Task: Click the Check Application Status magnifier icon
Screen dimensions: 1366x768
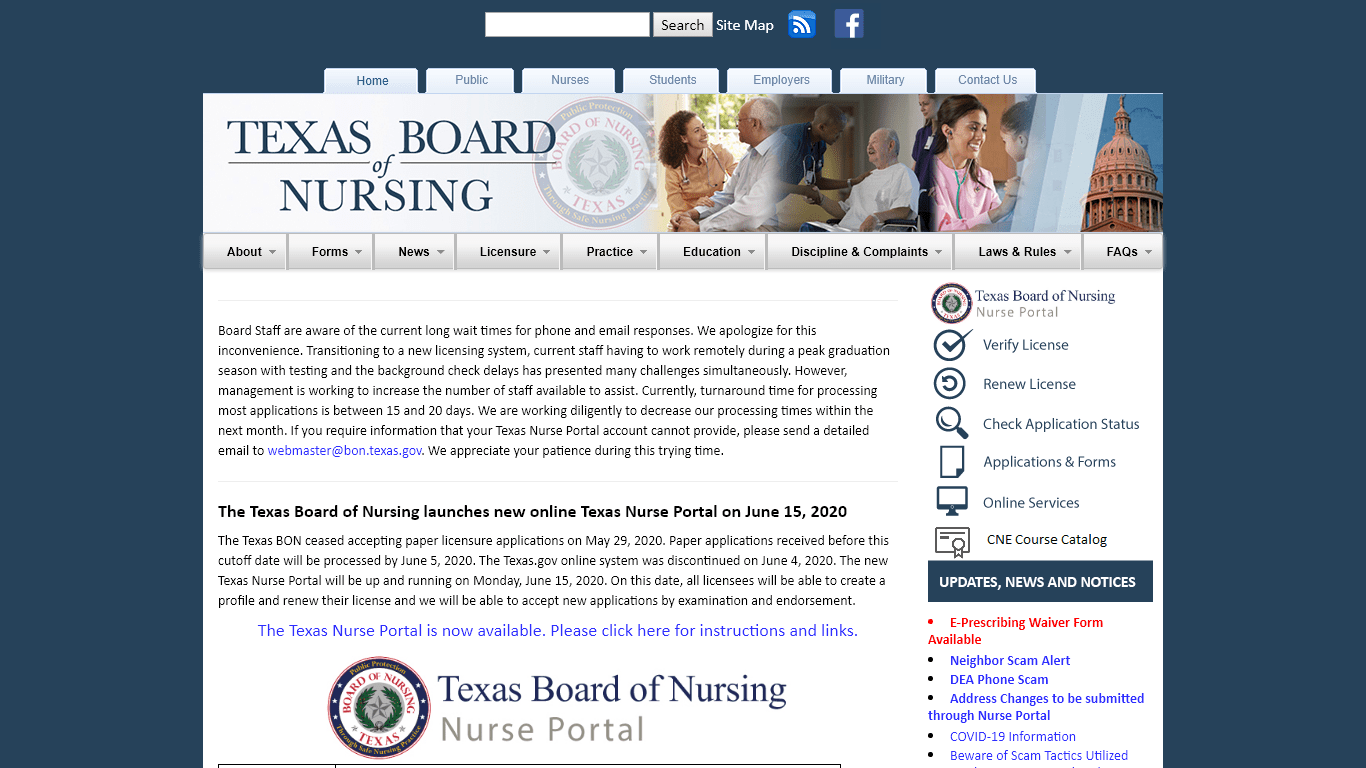Action: pos(952,423)
